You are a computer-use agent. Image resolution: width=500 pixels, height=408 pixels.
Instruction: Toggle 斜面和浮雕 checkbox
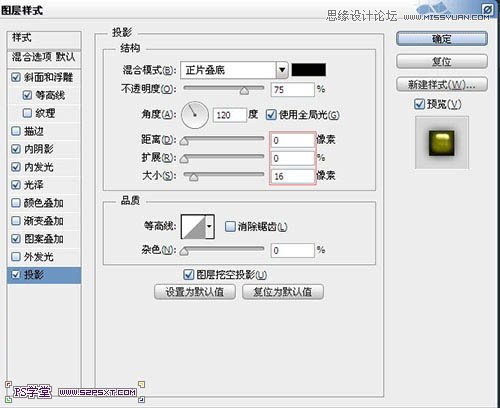click(x=16, y=77)
